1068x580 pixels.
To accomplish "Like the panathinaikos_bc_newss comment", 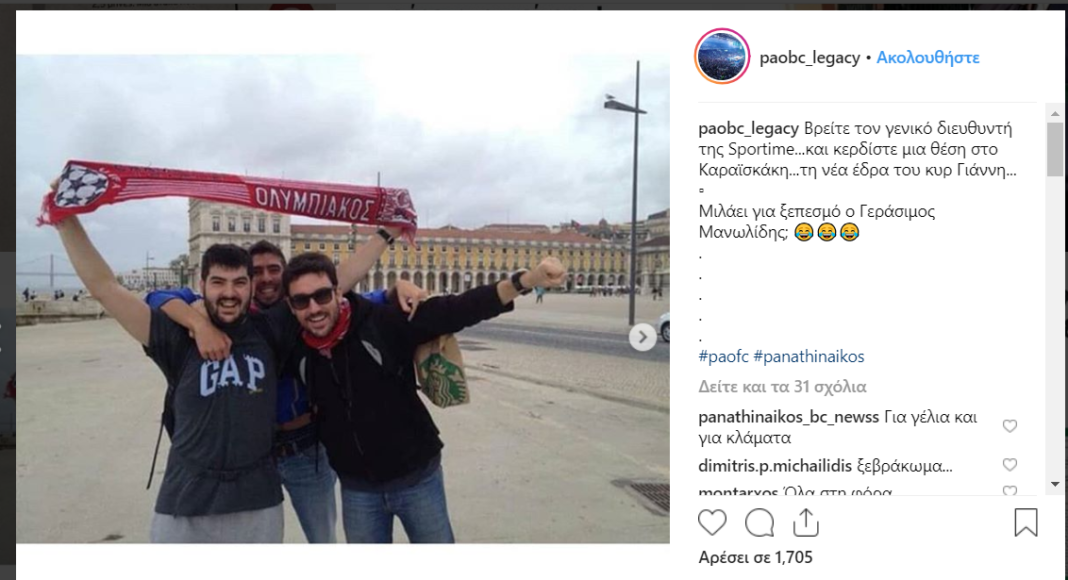I will pyautogui.click(x=1009, y=426).
